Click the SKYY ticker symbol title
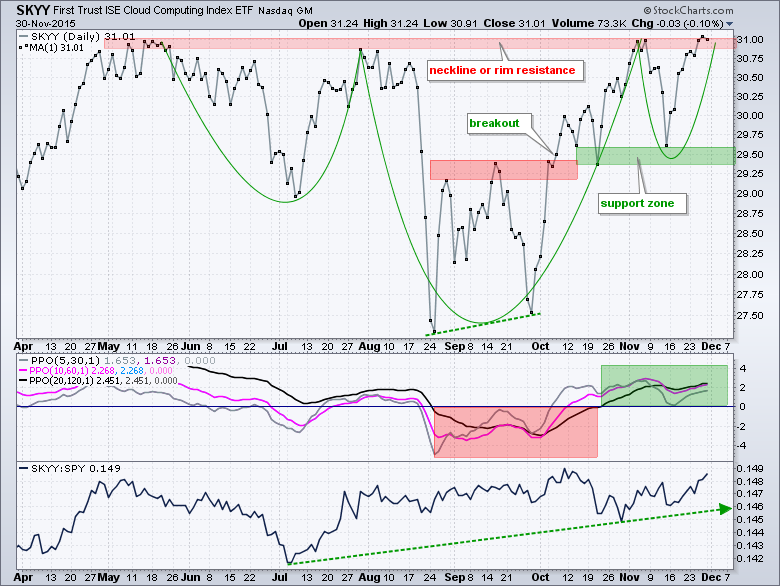This screenshot has width=780, height=586. tap(33, 10)
